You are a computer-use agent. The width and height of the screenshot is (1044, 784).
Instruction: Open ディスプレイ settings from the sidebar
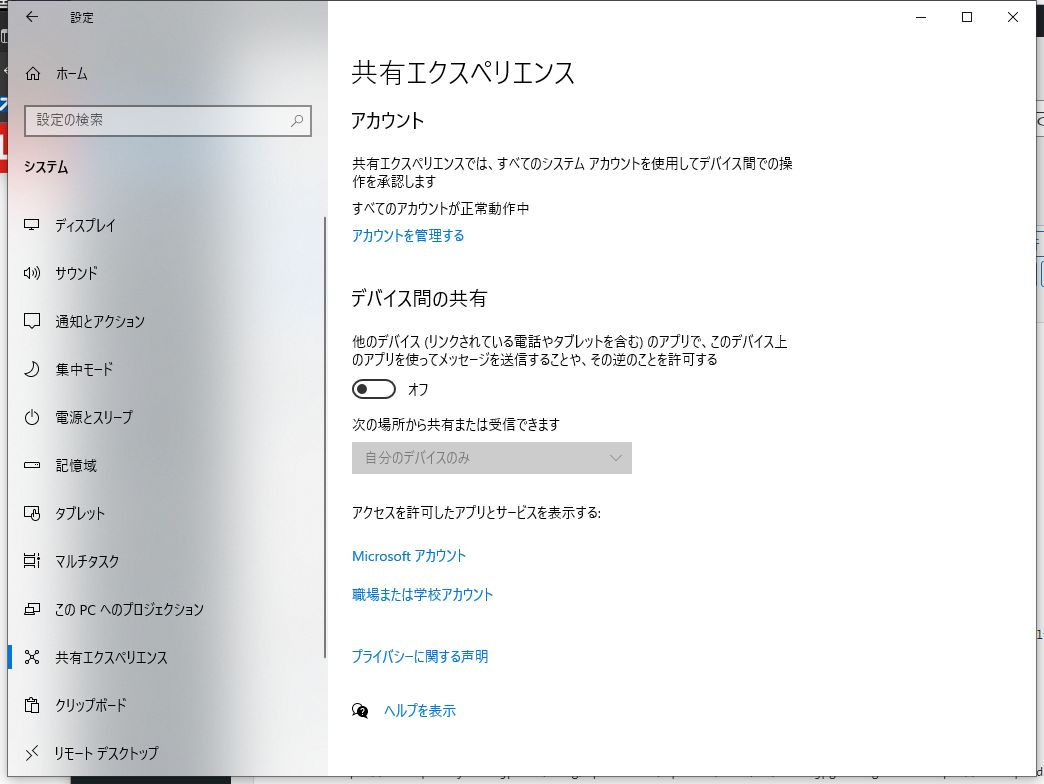(x=85, y=225)
